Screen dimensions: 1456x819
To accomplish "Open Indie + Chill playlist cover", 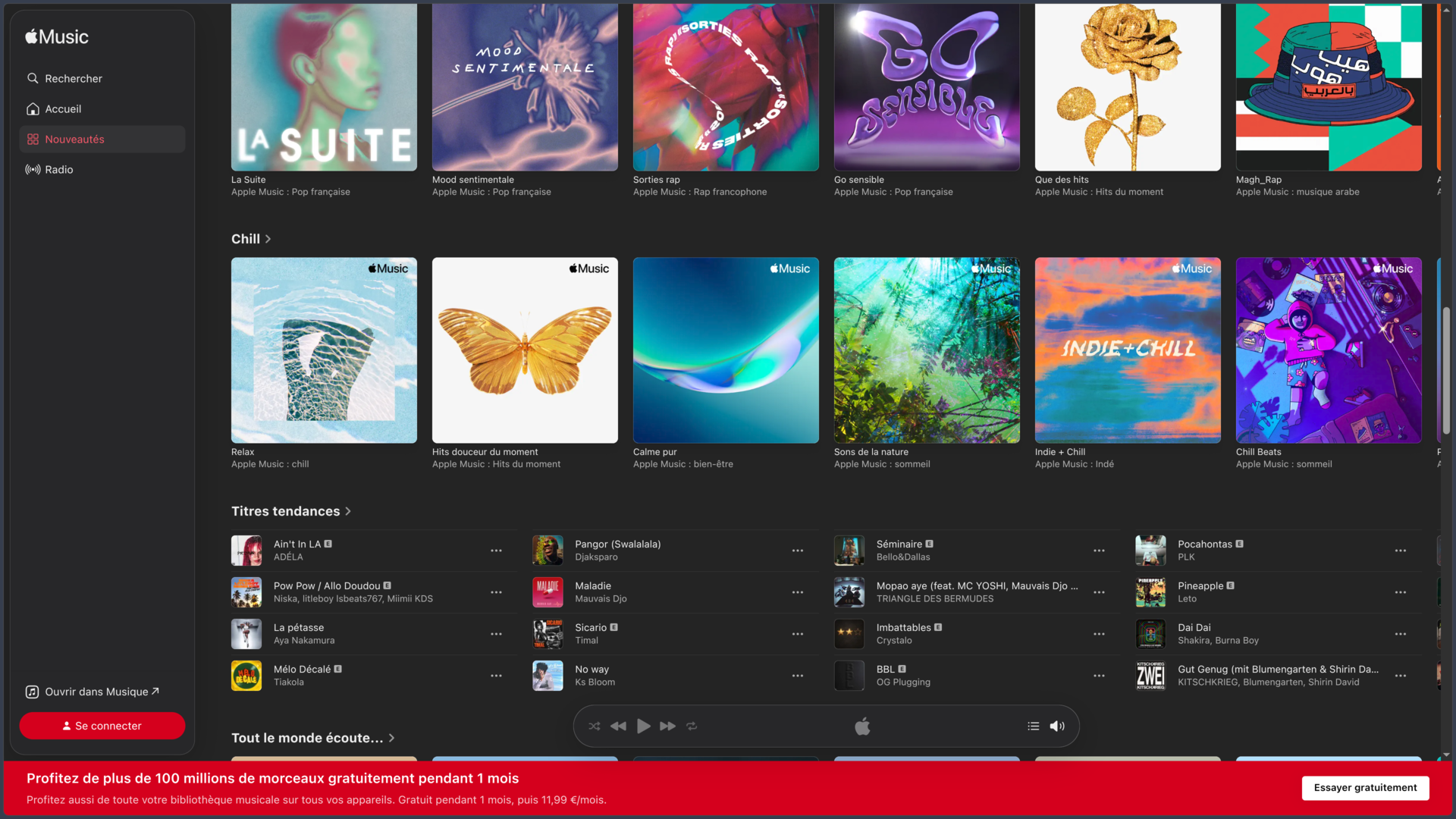I will tap(1128, 350).
